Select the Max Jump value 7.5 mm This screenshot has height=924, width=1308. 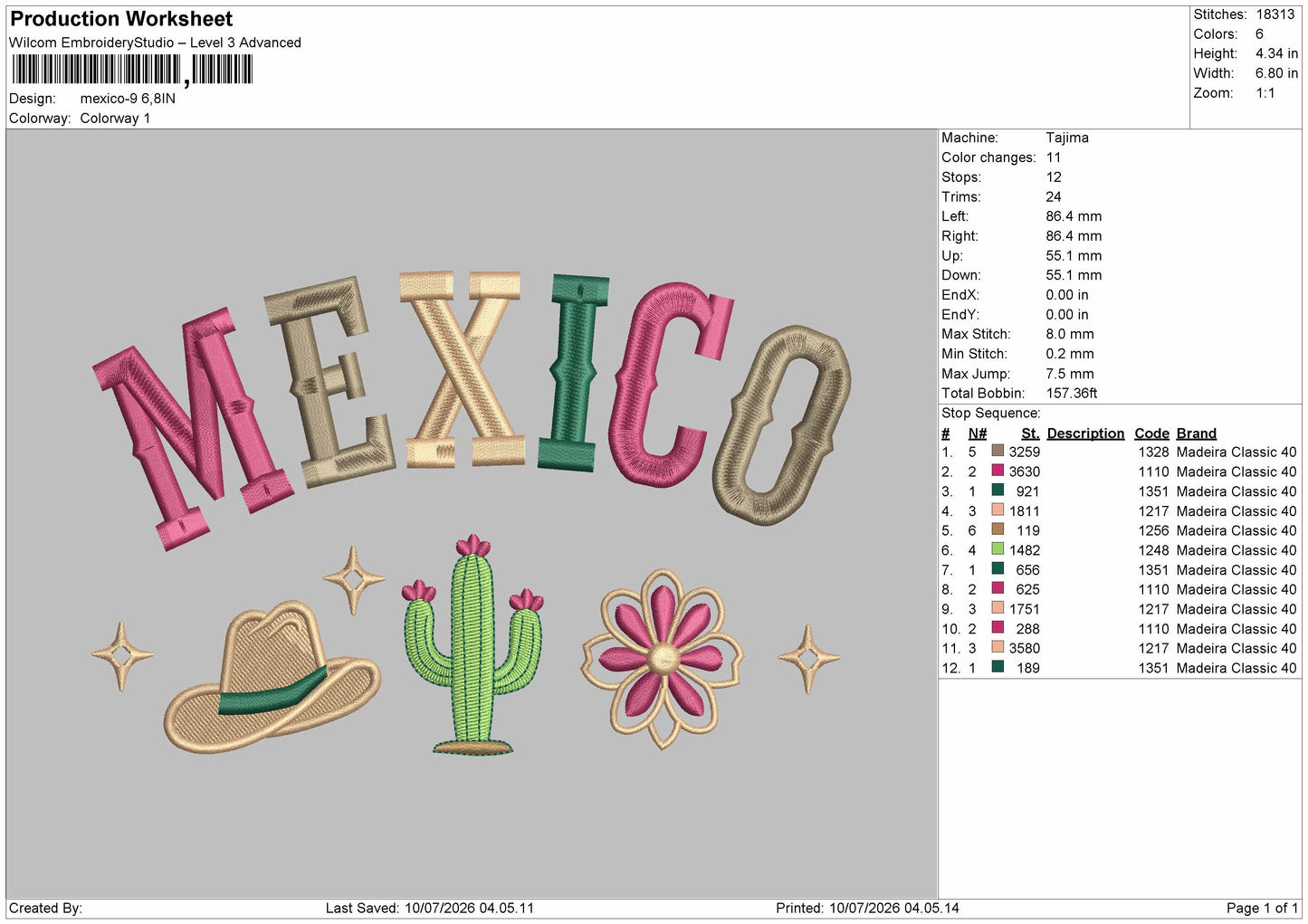pyautogui.click(x=1070, y=374)
